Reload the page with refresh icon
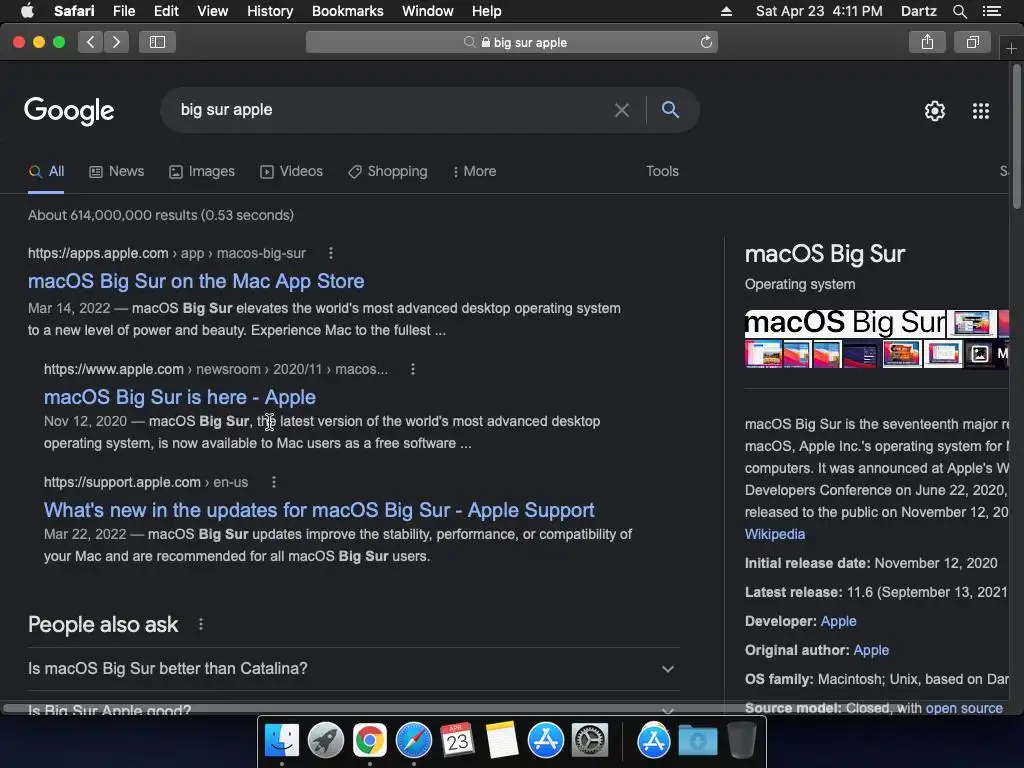The image size is (1024, 768). [706, 42]
